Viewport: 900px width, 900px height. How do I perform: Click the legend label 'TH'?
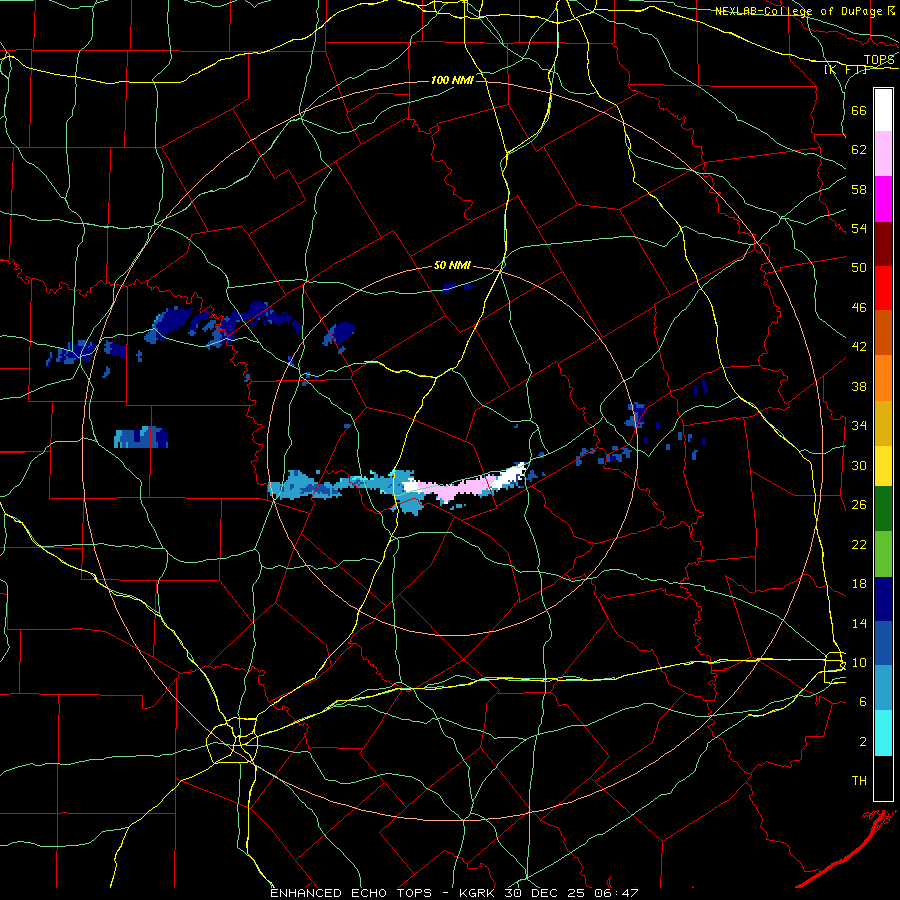[859, 781]
